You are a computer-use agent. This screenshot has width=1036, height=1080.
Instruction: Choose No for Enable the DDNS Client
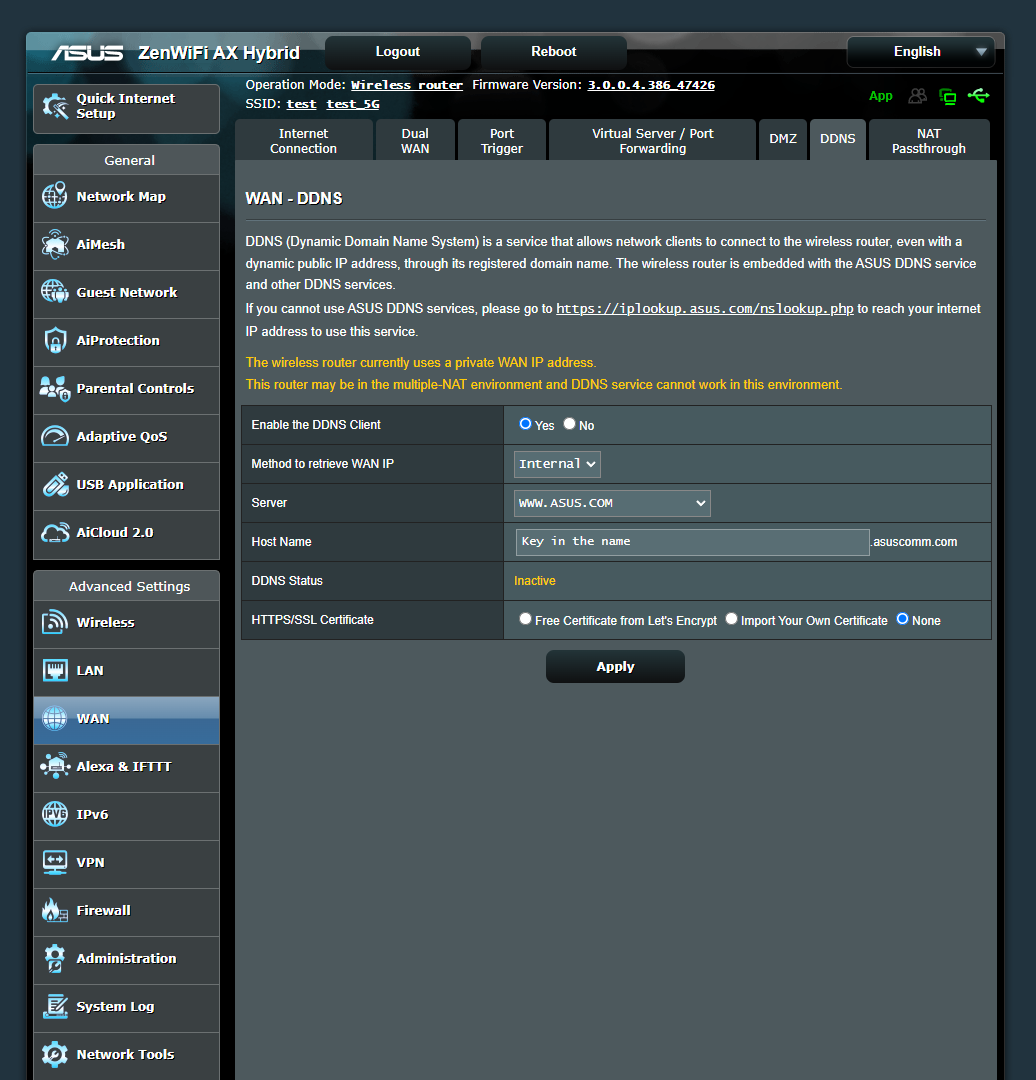pos(569,424)
